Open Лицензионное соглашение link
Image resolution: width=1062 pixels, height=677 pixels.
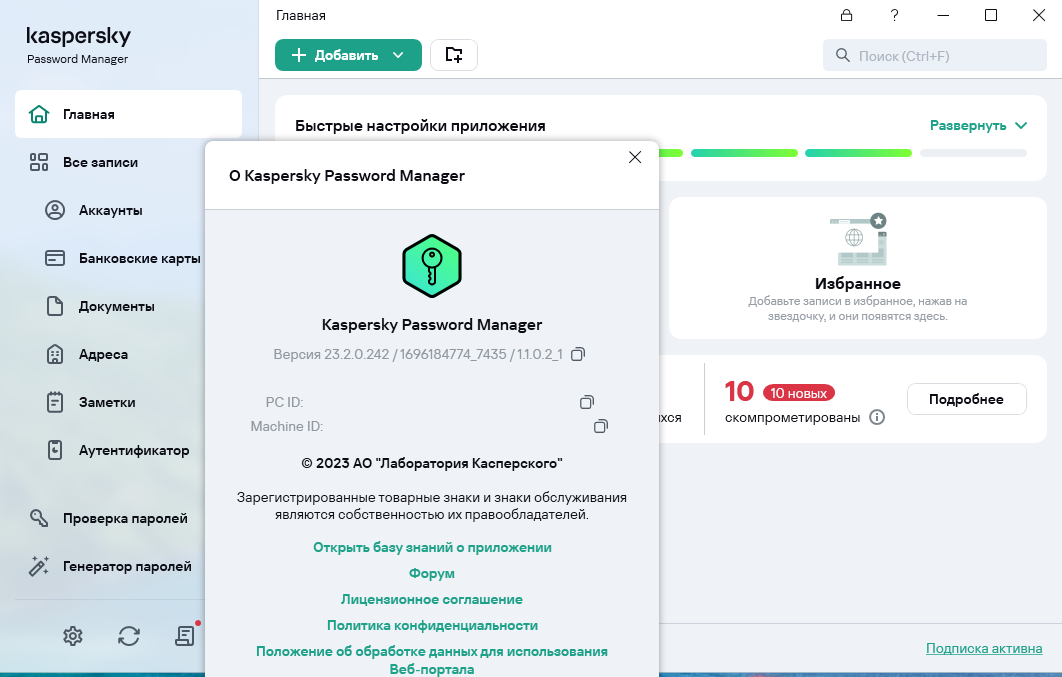(x=432, y=599)
